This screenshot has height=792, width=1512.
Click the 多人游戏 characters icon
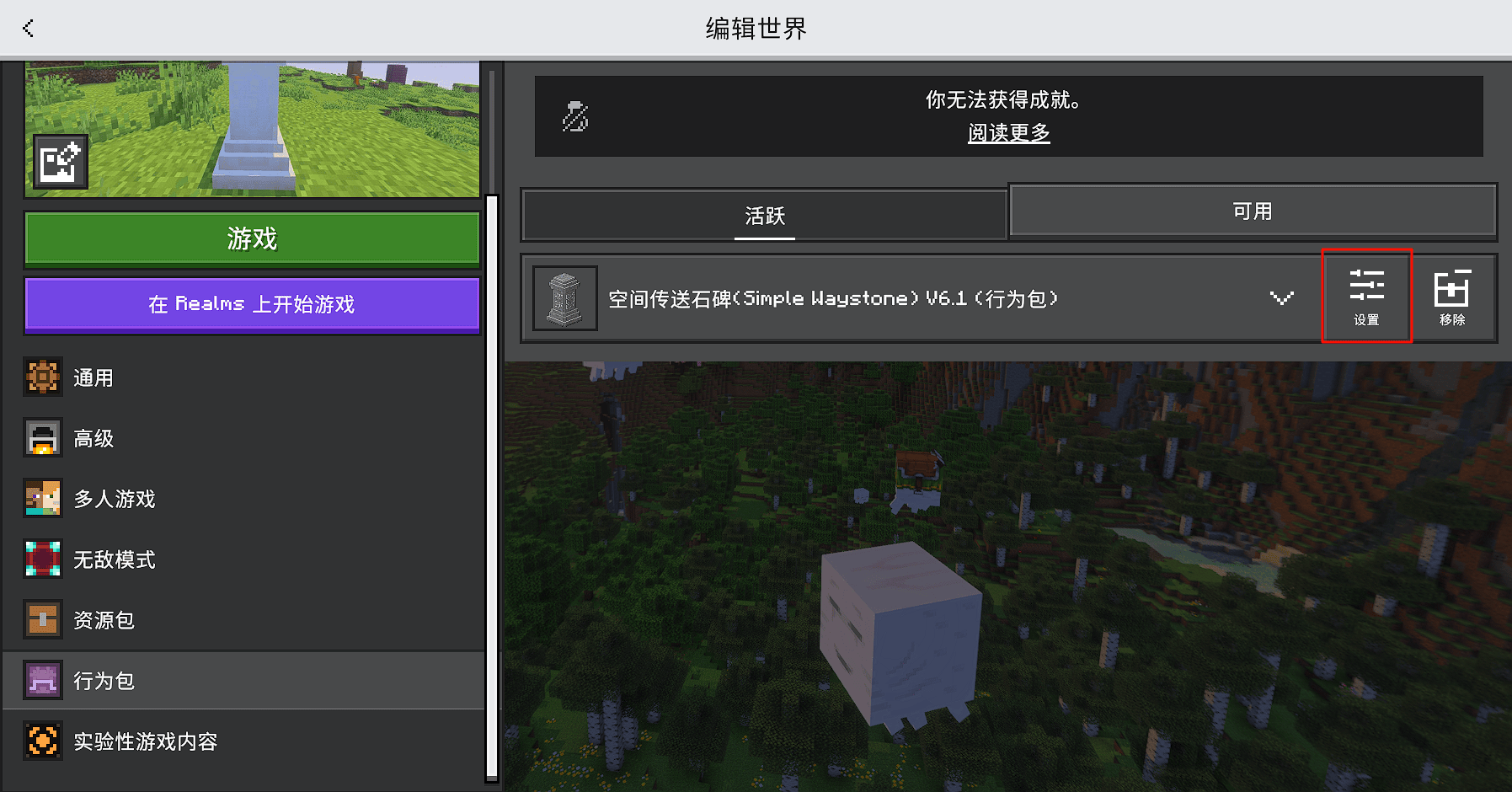coord(43,498)
